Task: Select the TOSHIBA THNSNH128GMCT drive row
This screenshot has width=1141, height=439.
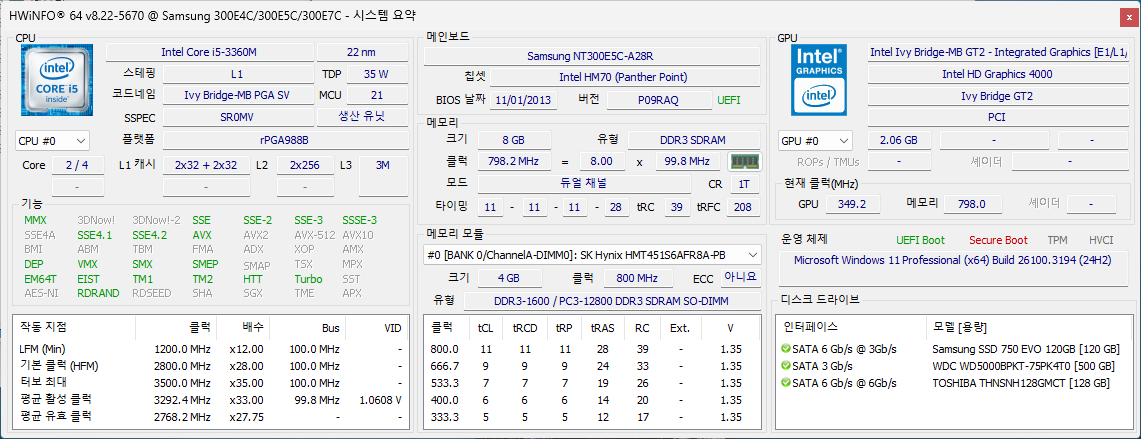Action: click(953, 383)
